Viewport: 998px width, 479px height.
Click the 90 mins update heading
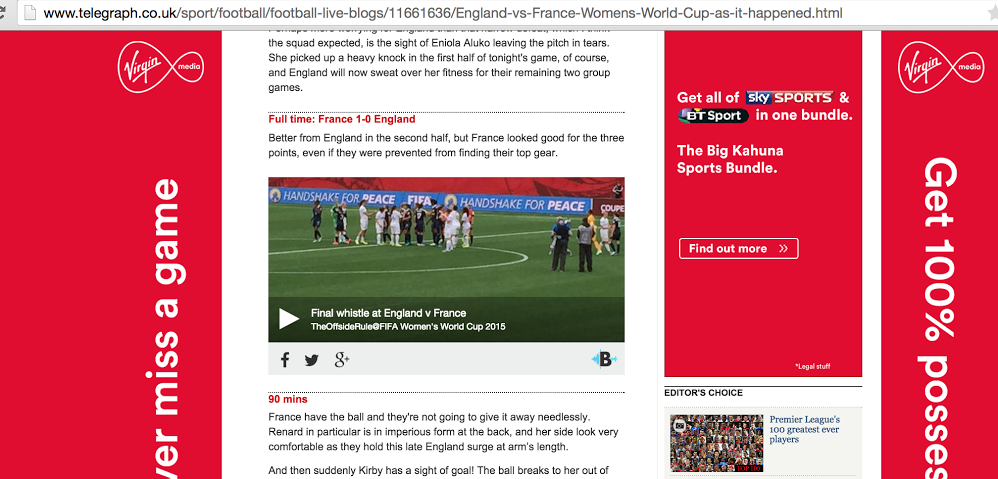(x=288, y=399)
